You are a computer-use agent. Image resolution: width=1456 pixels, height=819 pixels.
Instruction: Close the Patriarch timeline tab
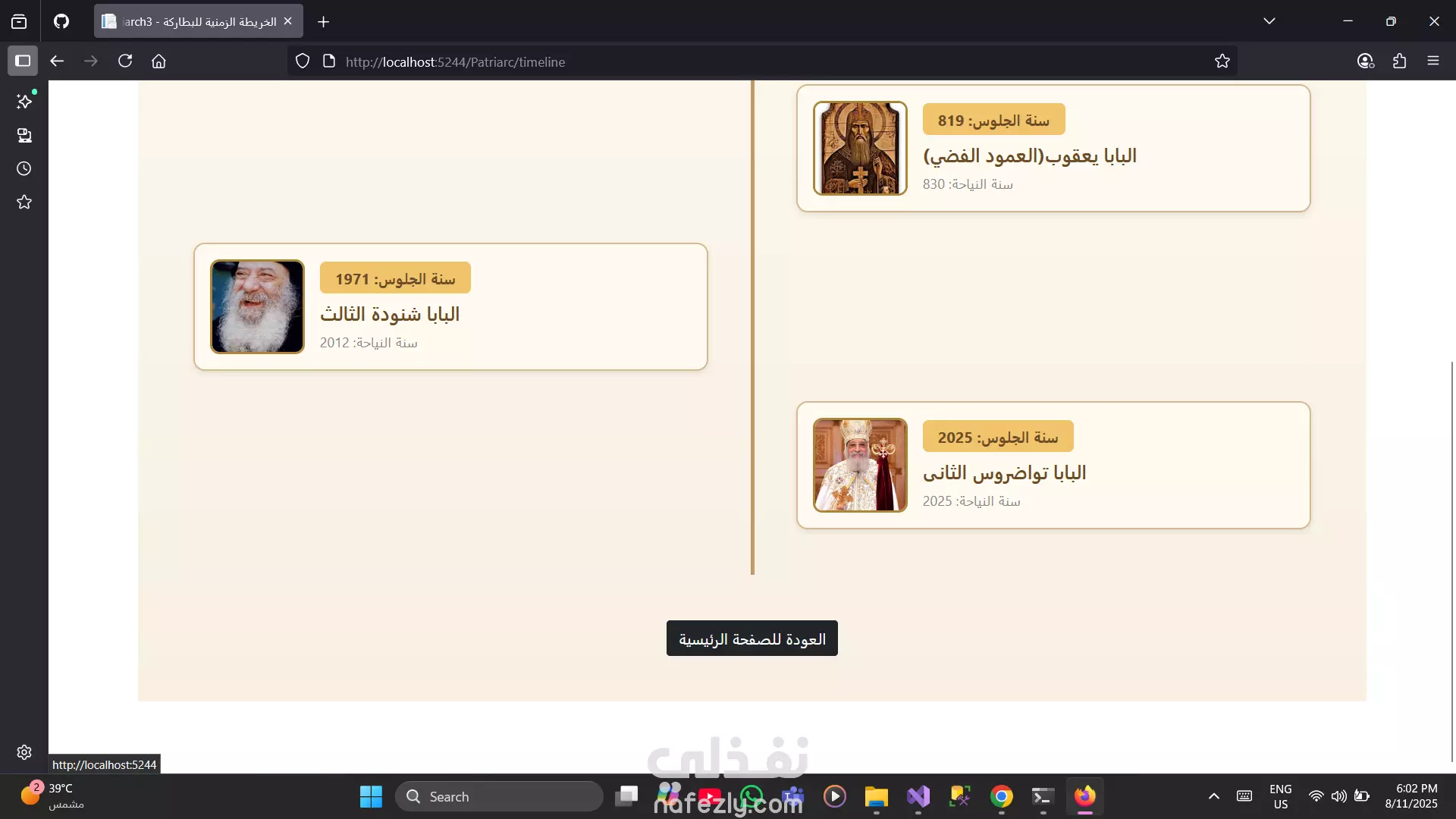(x=287, y=21)
